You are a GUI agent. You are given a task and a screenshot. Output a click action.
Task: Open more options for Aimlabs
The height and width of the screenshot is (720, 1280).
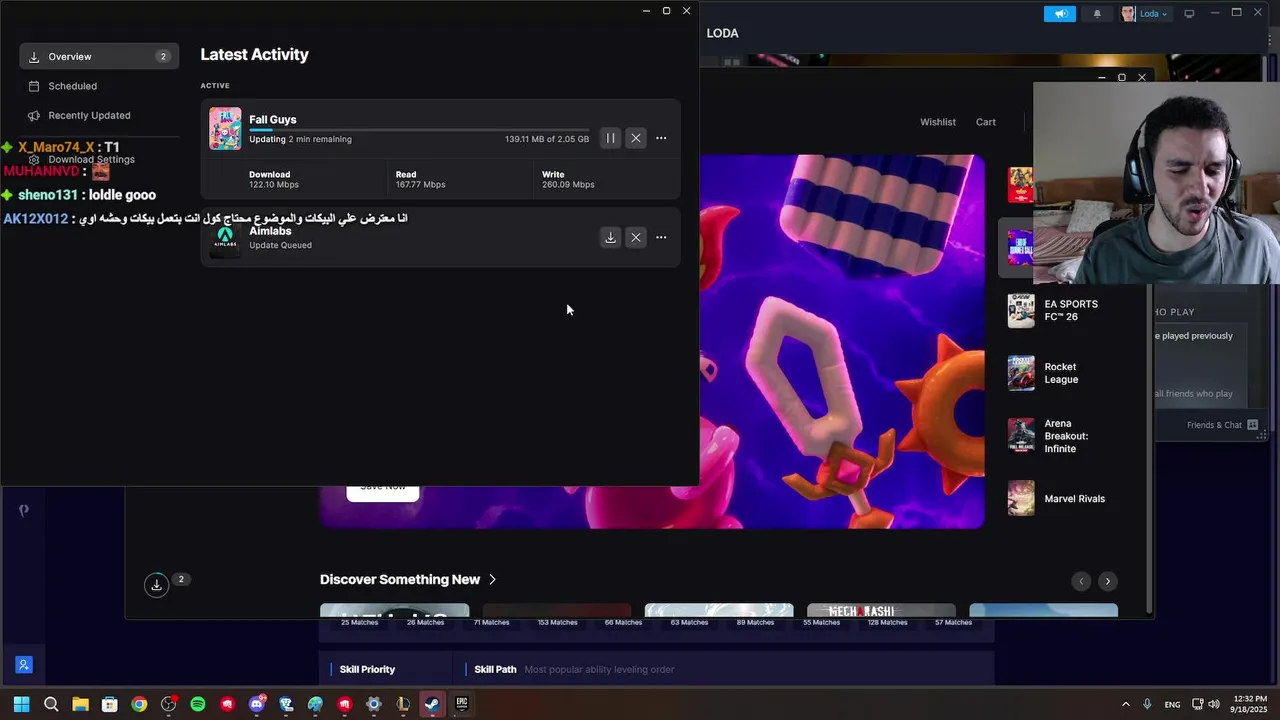(661, 237)
